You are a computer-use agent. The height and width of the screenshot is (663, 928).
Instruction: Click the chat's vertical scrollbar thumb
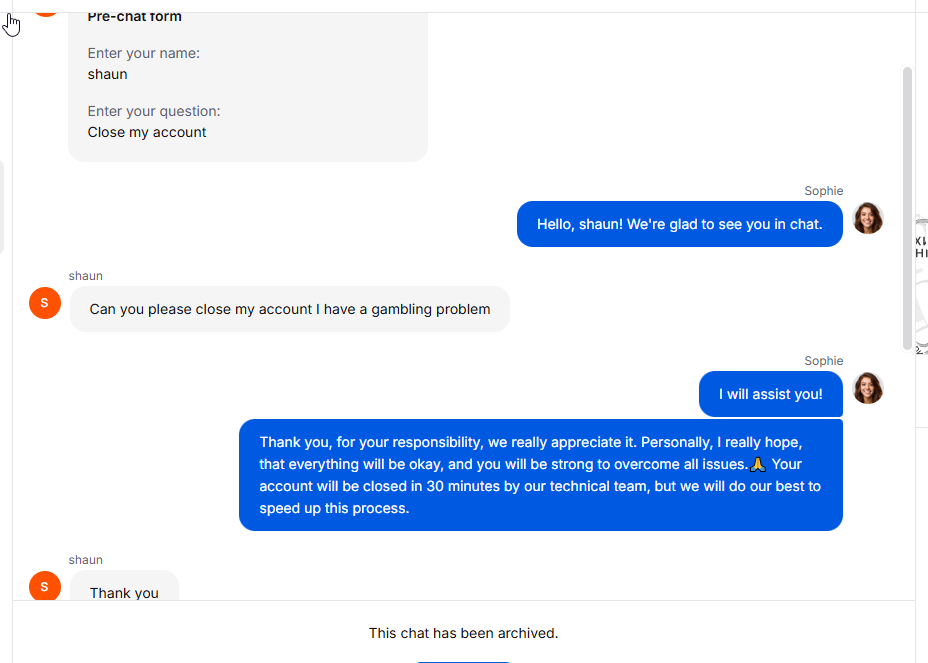[x=908, y=208]
